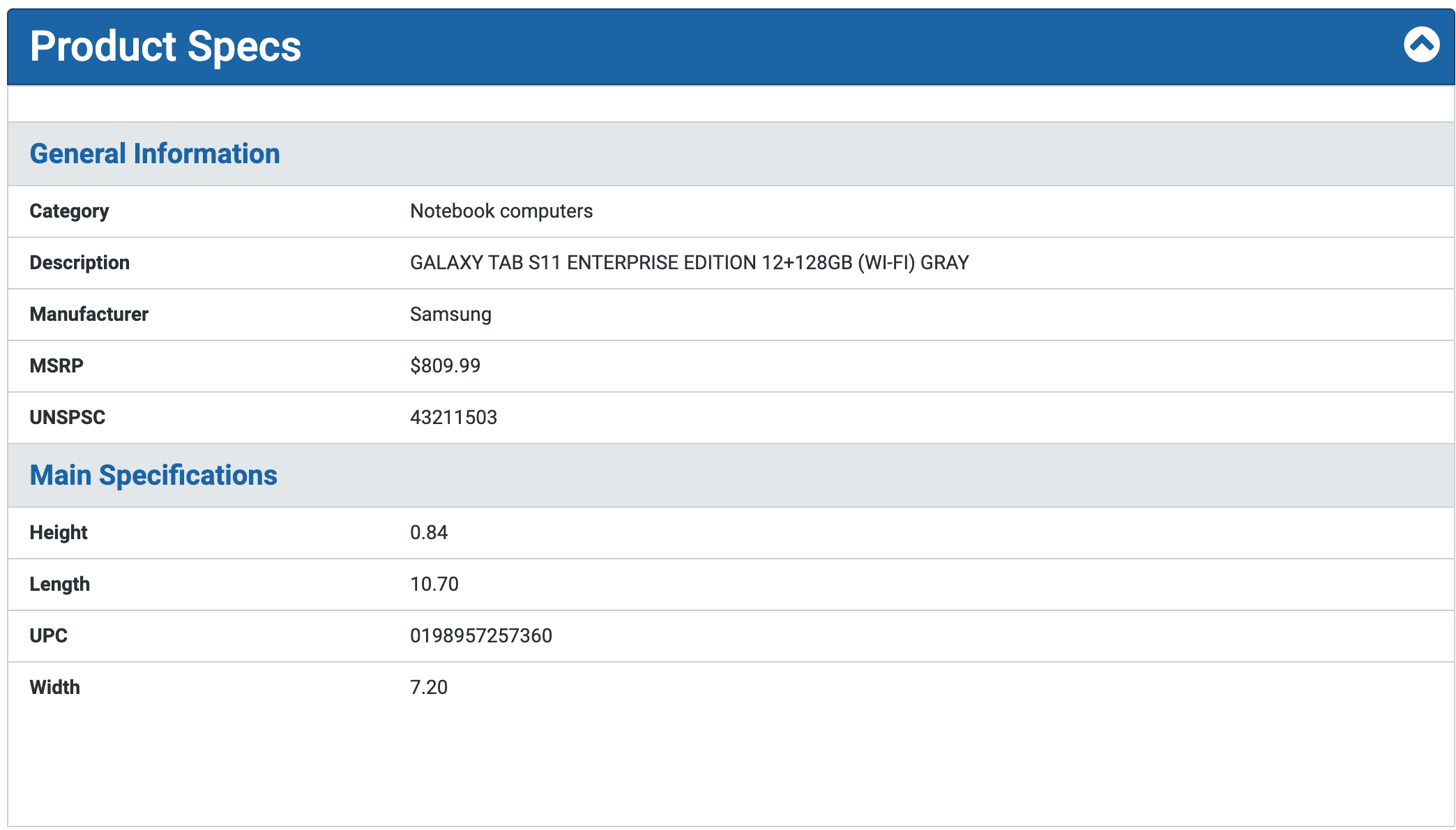The image size is (1456, 830).
Task: Click the UNSPSC code 43211503
Action: coord(453,417)
